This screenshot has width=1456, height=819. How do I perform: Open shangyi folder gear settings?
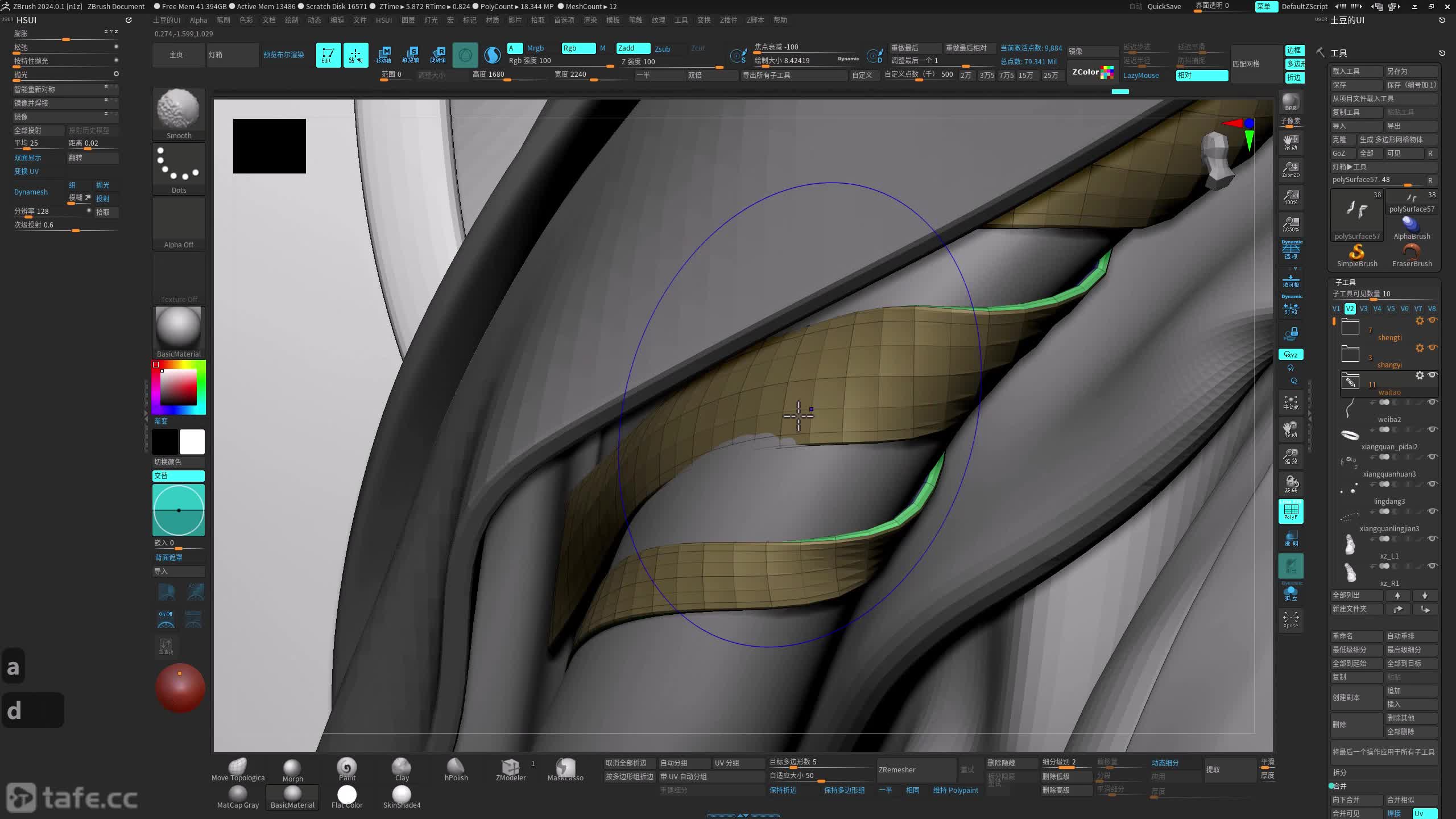tap(1420, 348)
